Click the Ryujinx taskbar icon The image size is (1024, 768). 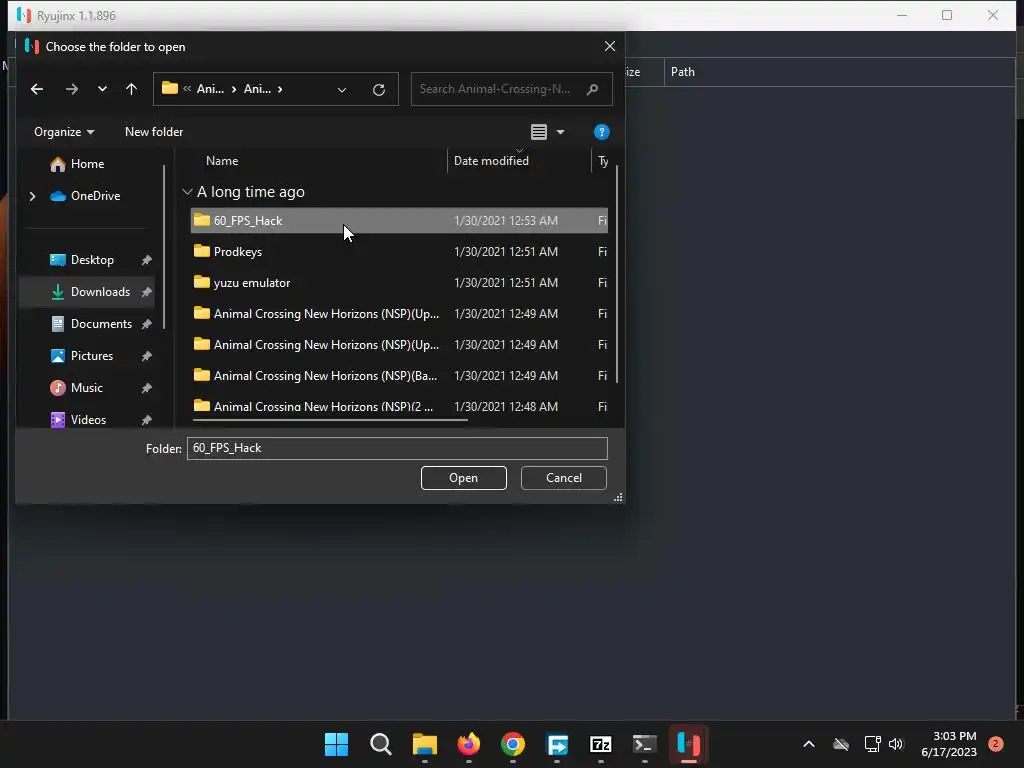(x=688, y=744)
